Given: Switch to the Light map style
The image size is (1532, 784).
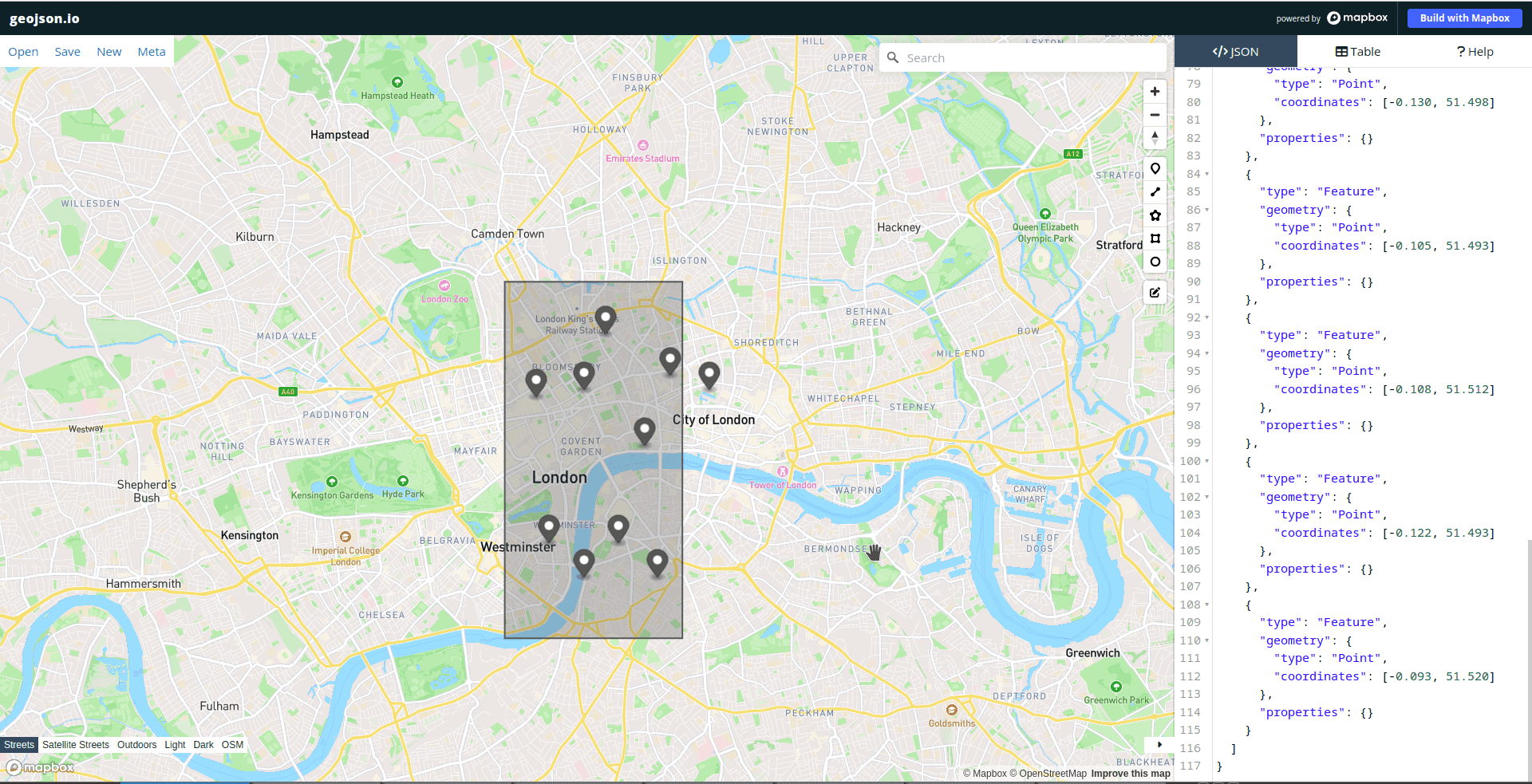Looking at the screenshot, I should tap(175, 745).
